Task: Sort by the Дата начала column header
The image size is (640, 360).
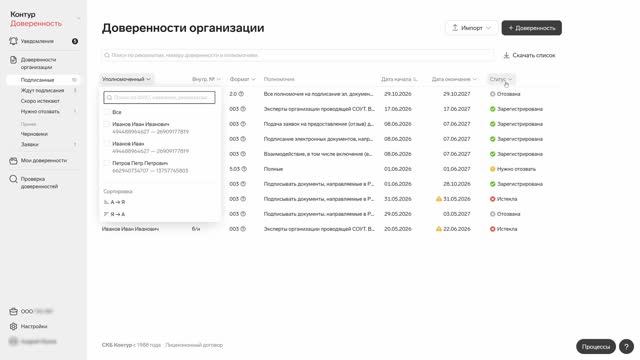Action: coord(399,79)
